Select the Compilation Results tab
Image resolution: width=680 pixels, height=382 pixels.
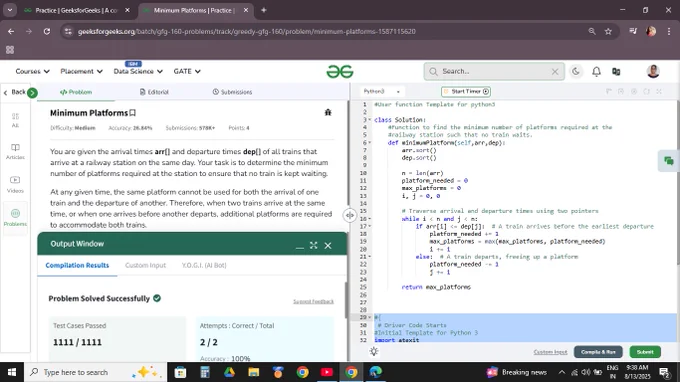click(77, 265)
